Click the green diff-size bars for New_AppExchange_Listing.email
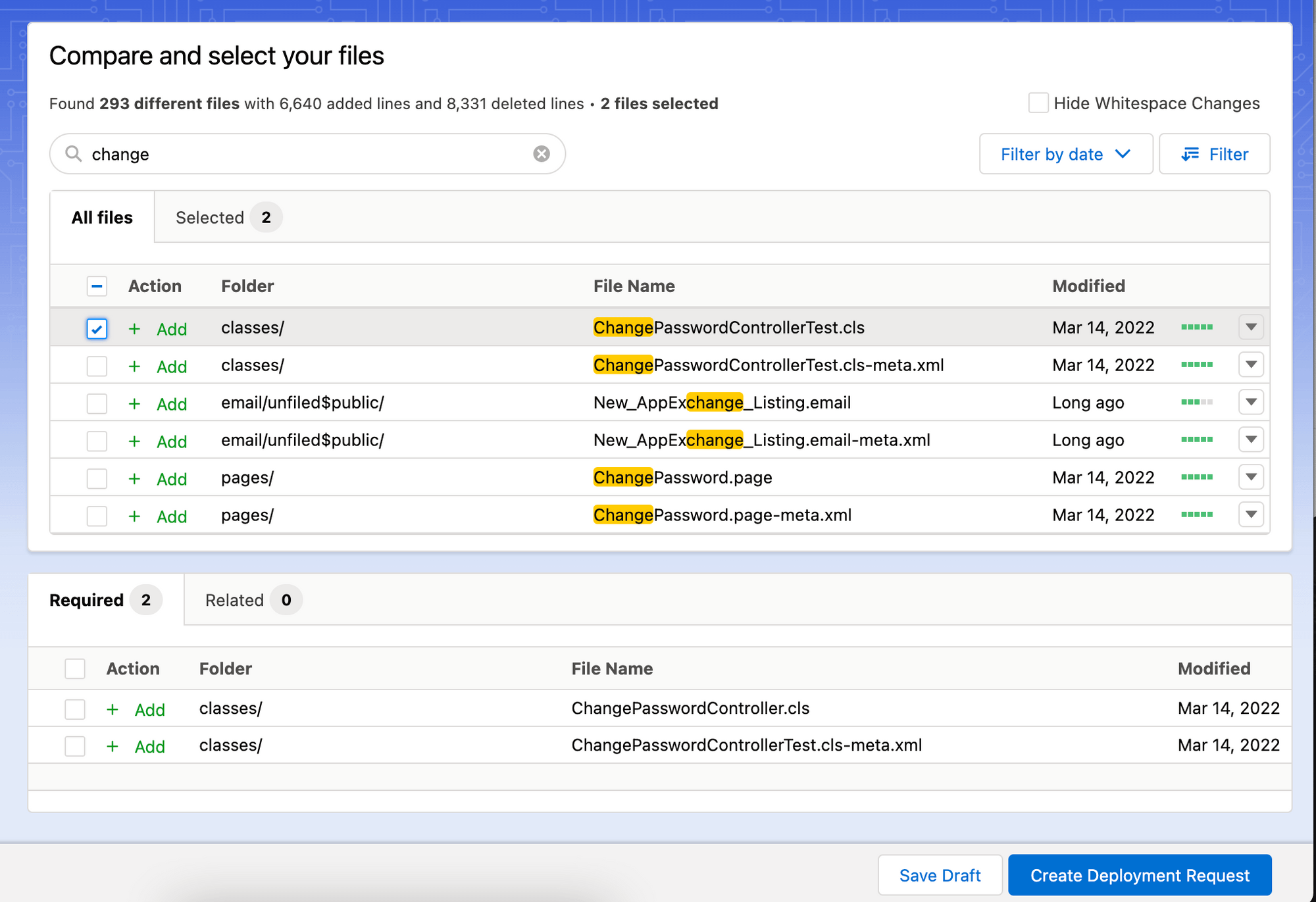 (1197, 402)
